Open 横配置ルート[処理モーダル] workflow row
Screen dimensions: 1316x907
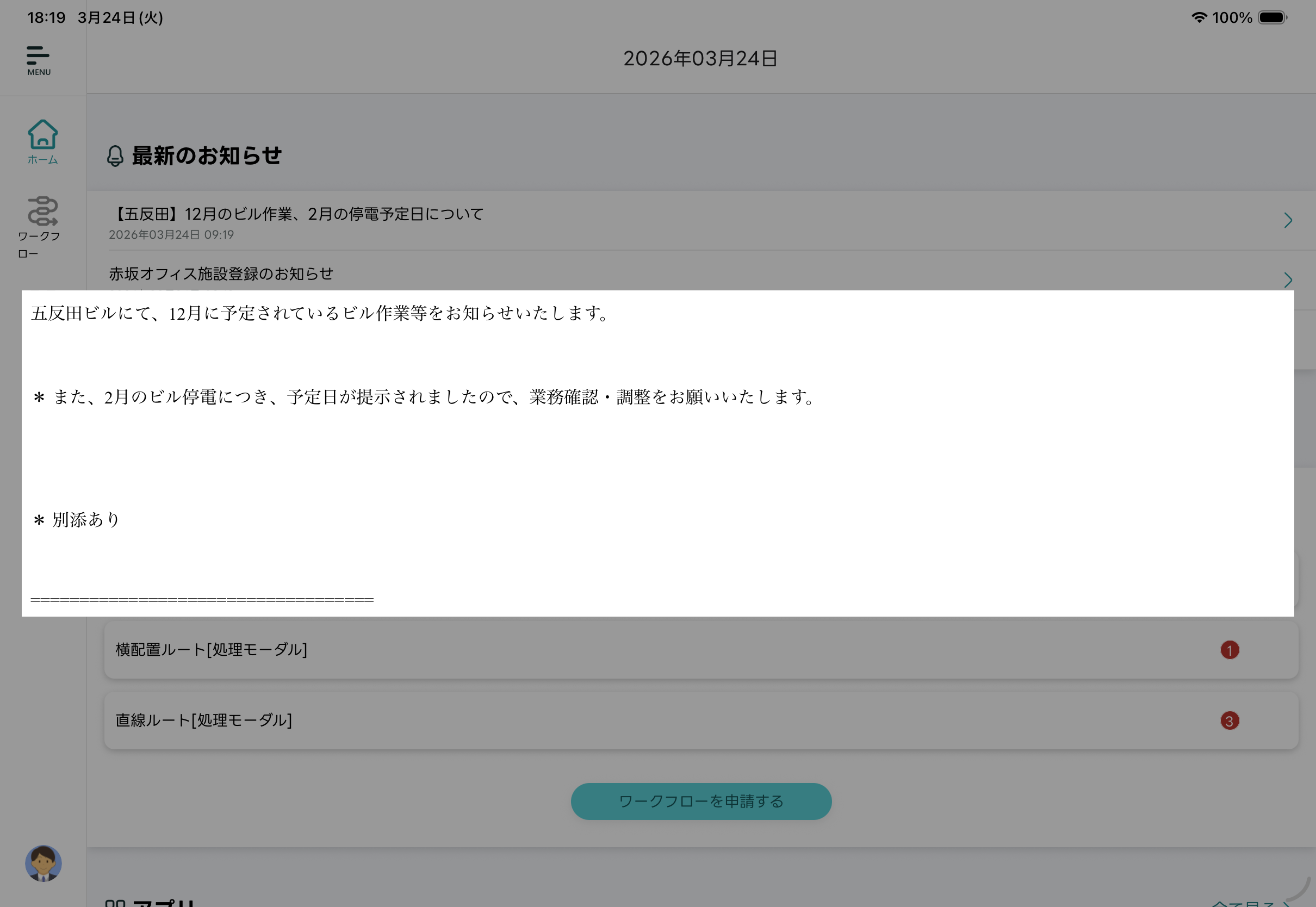click(701, 650)
